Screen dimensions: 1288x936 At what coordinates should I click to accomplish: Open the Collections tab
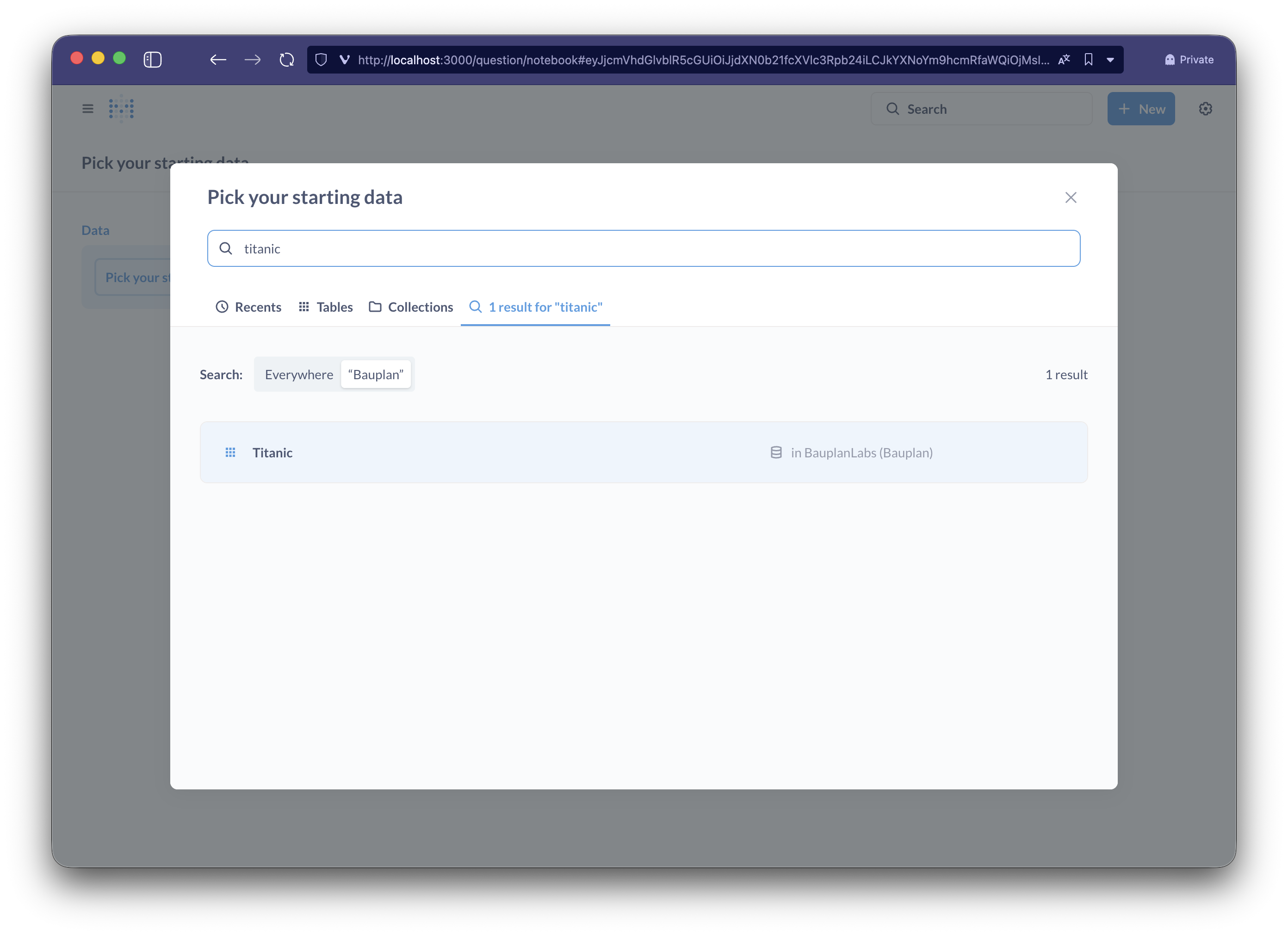410,307
